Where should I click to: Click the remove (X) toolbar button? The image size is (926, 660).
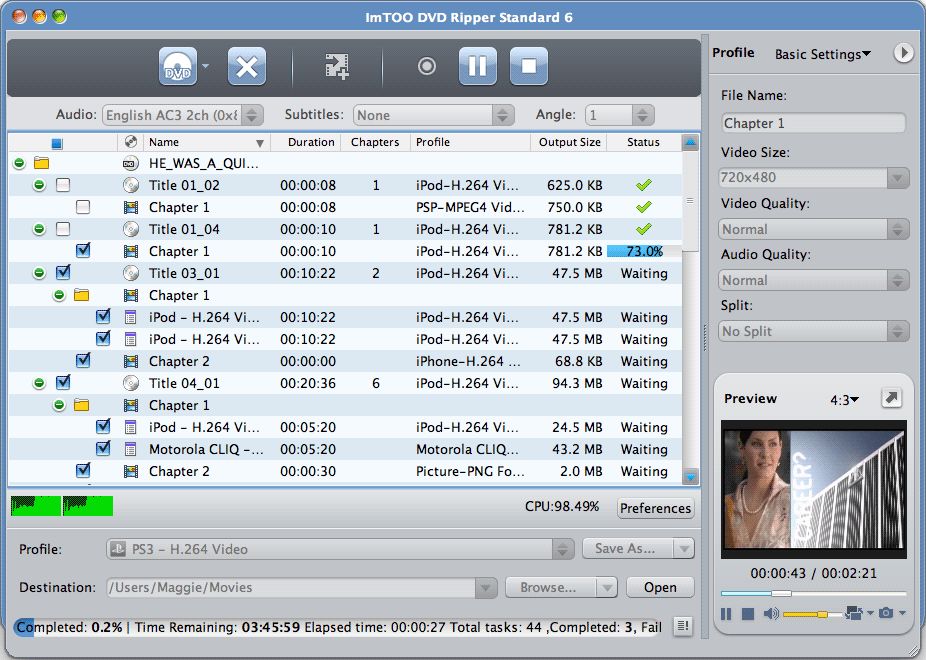tap(247, 66)
